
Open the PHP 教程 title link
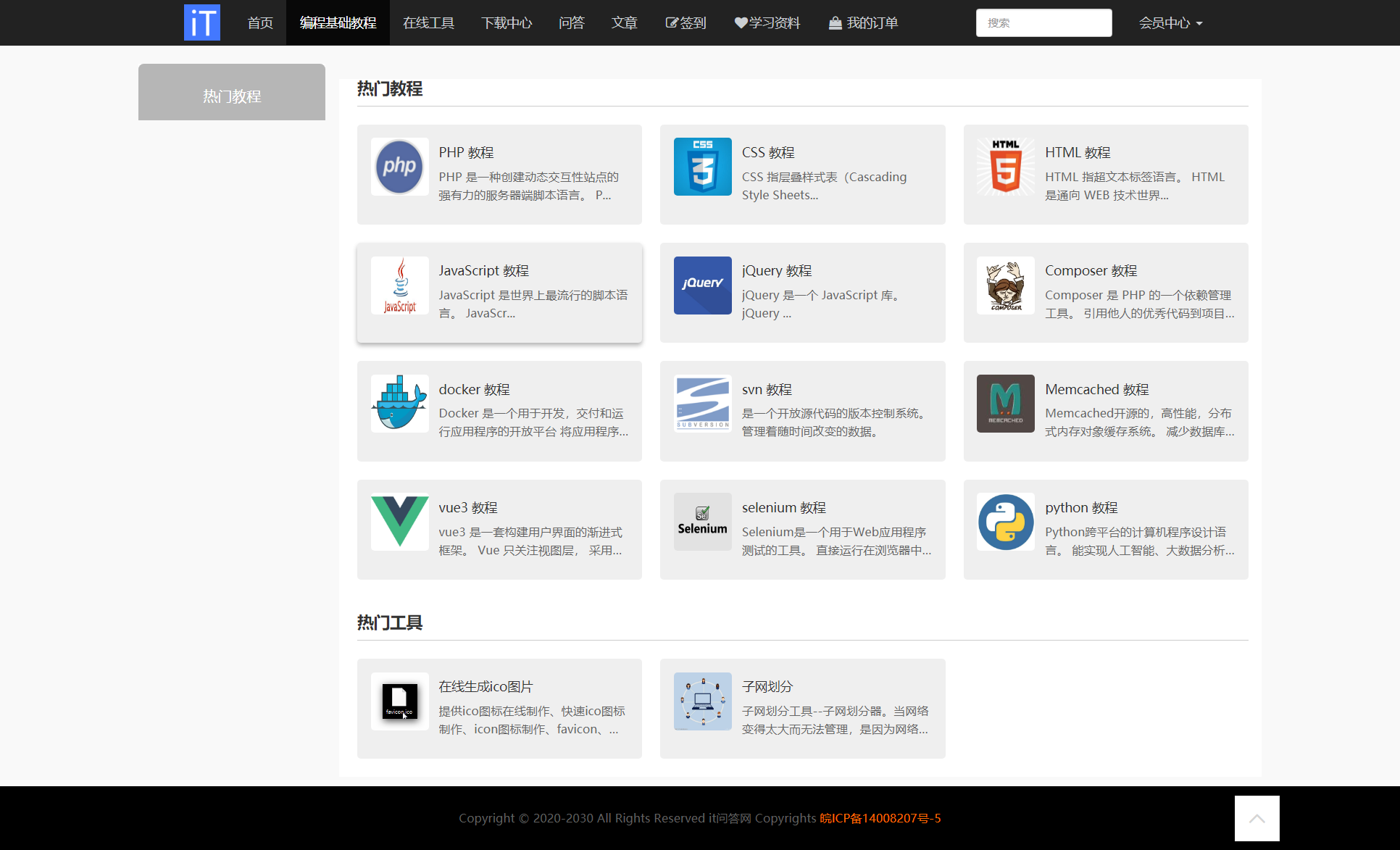click(466, 152)
